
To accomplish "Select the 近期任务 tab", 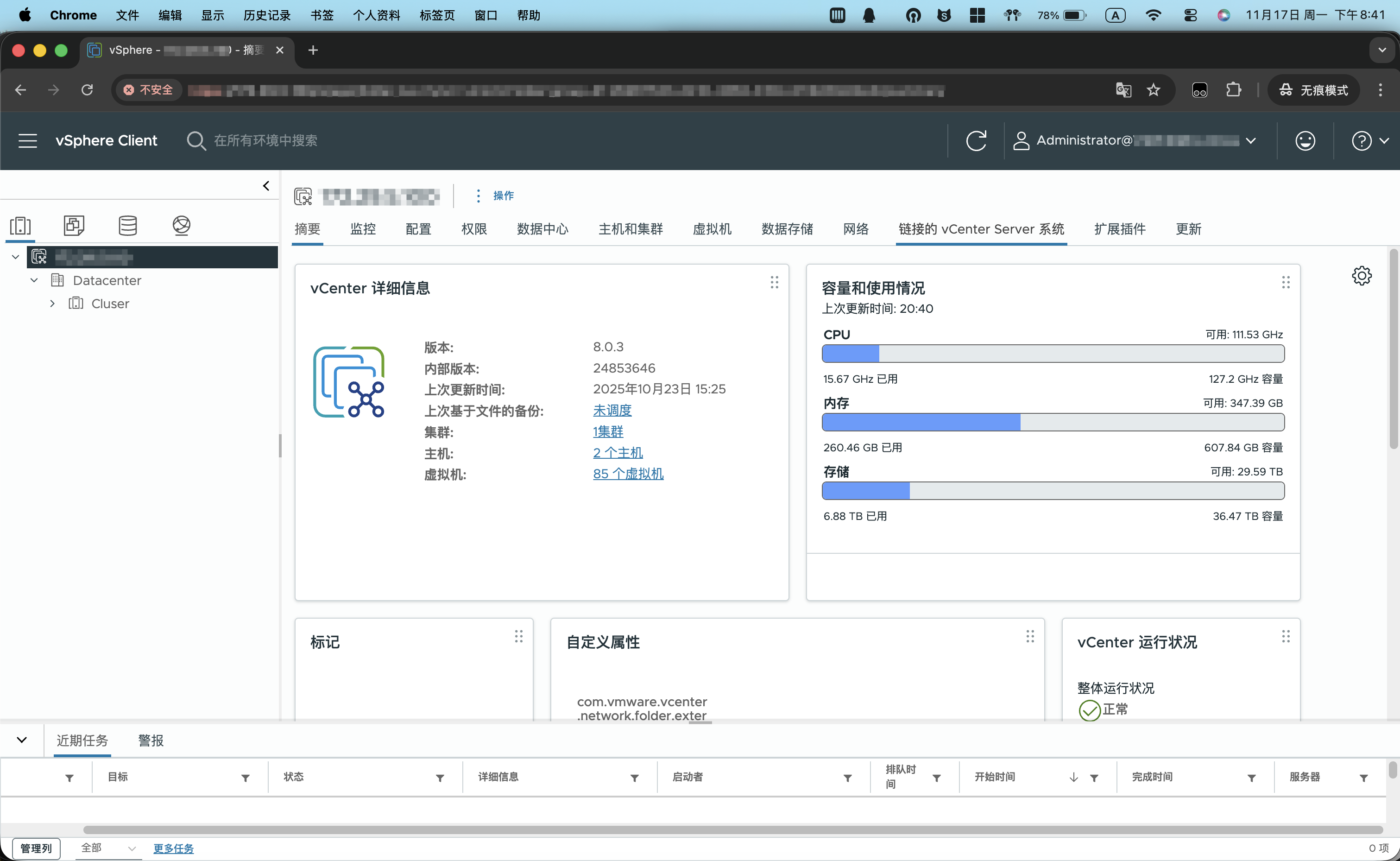I will coord(82,740).
